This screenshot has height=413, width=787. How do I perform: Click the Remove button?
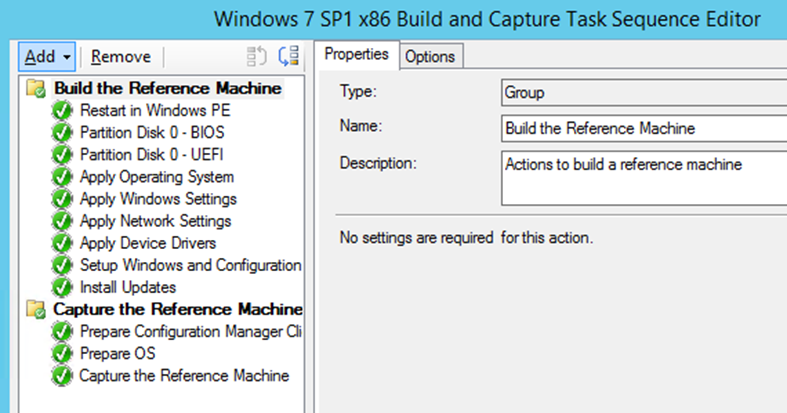click(x=120, y=57)
